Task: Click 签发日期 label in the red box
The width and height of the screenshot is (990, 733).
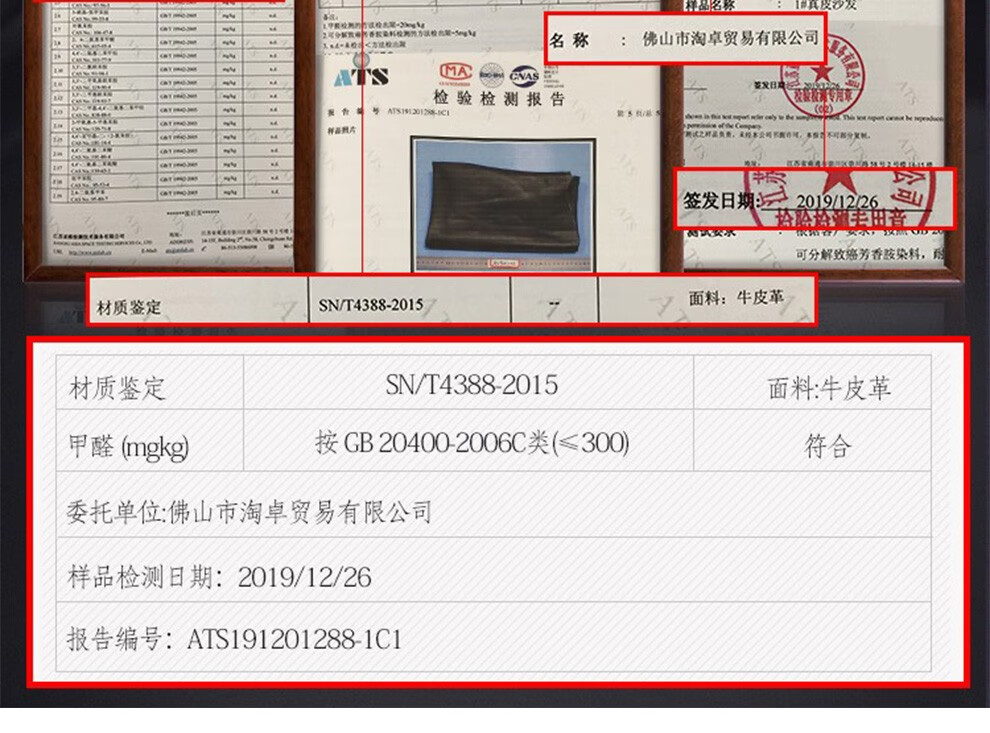Action: coord(720,201)
